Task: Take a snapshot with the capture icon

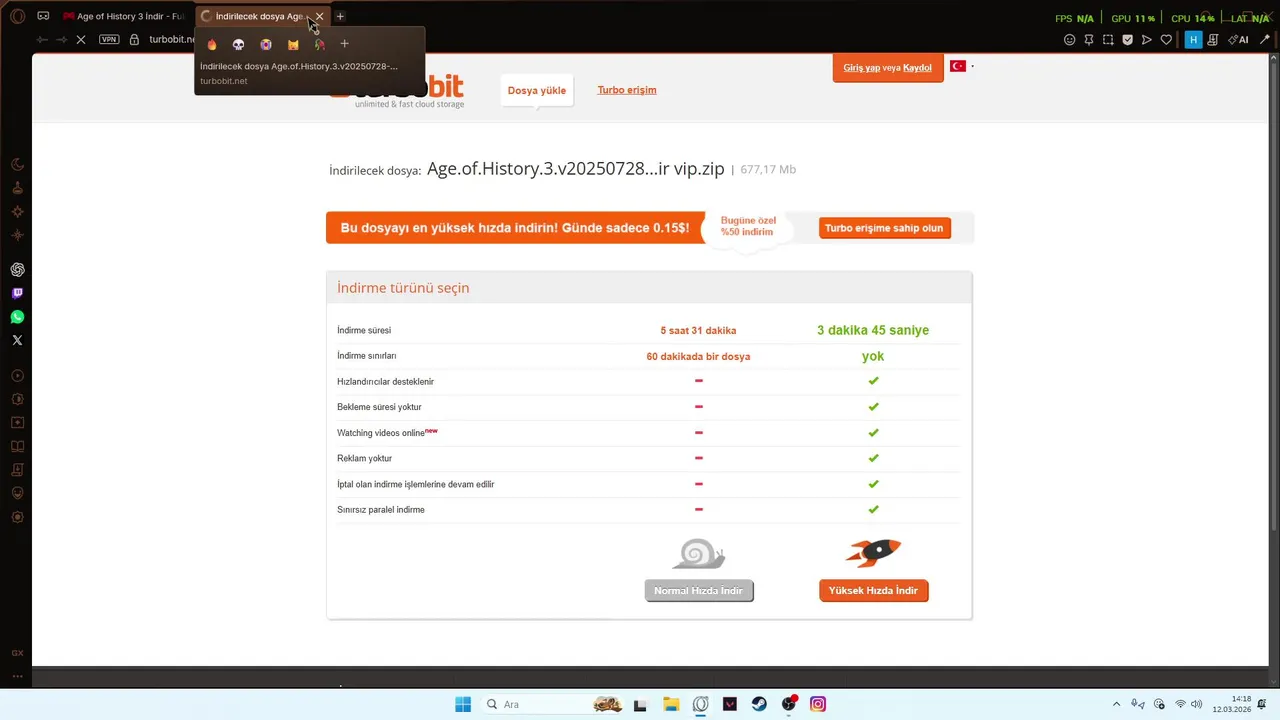Action: (1108, 40)
